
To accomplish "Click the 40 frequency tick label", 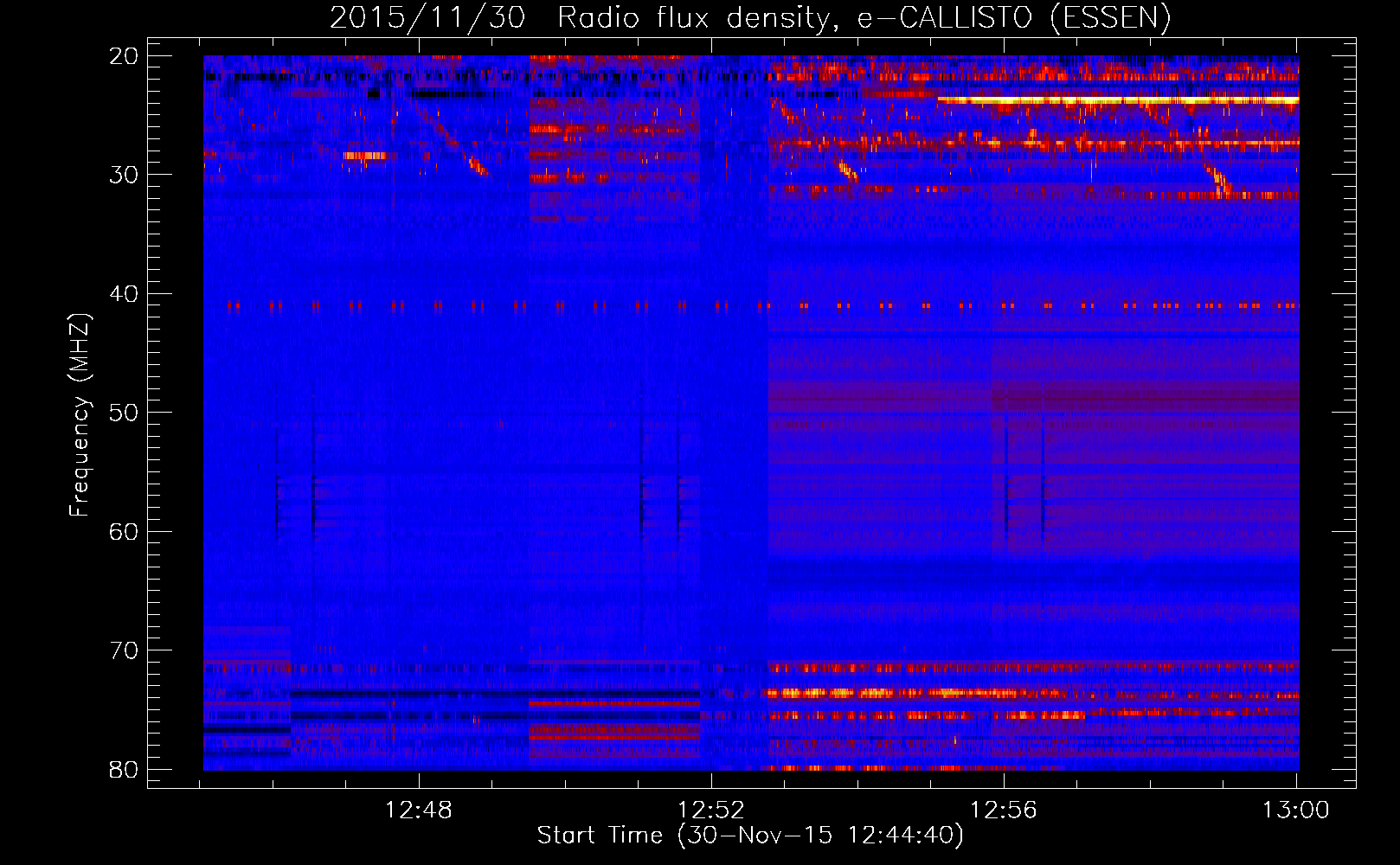I will [x=125, y=294].
